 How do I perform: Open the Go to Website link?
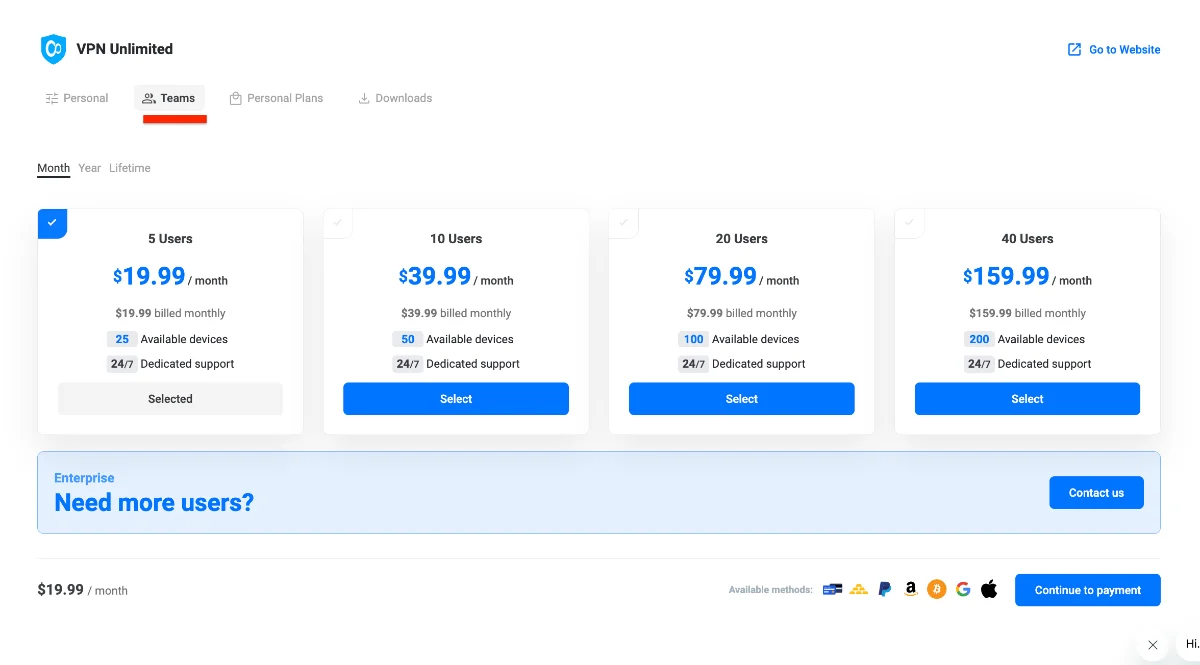1114,49
